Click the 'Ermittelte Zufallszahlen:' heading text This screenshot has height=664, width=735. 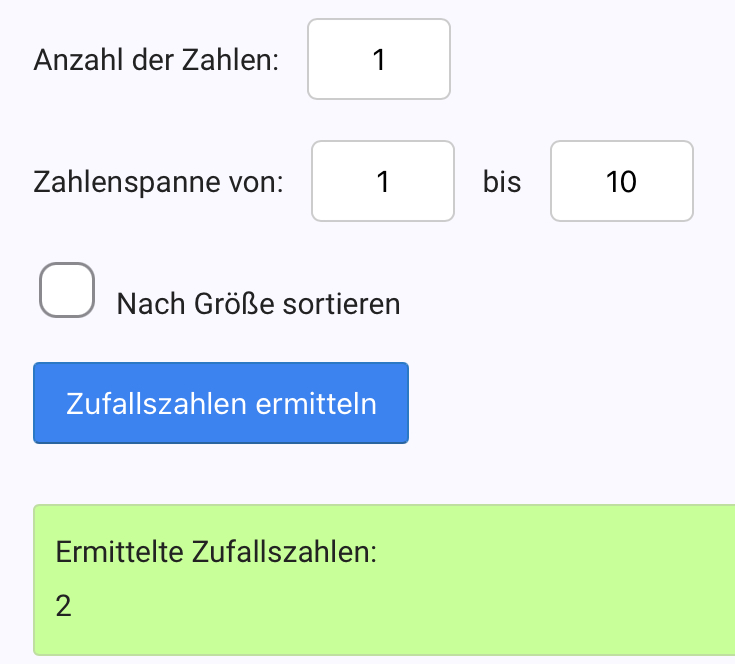(216, 551)
